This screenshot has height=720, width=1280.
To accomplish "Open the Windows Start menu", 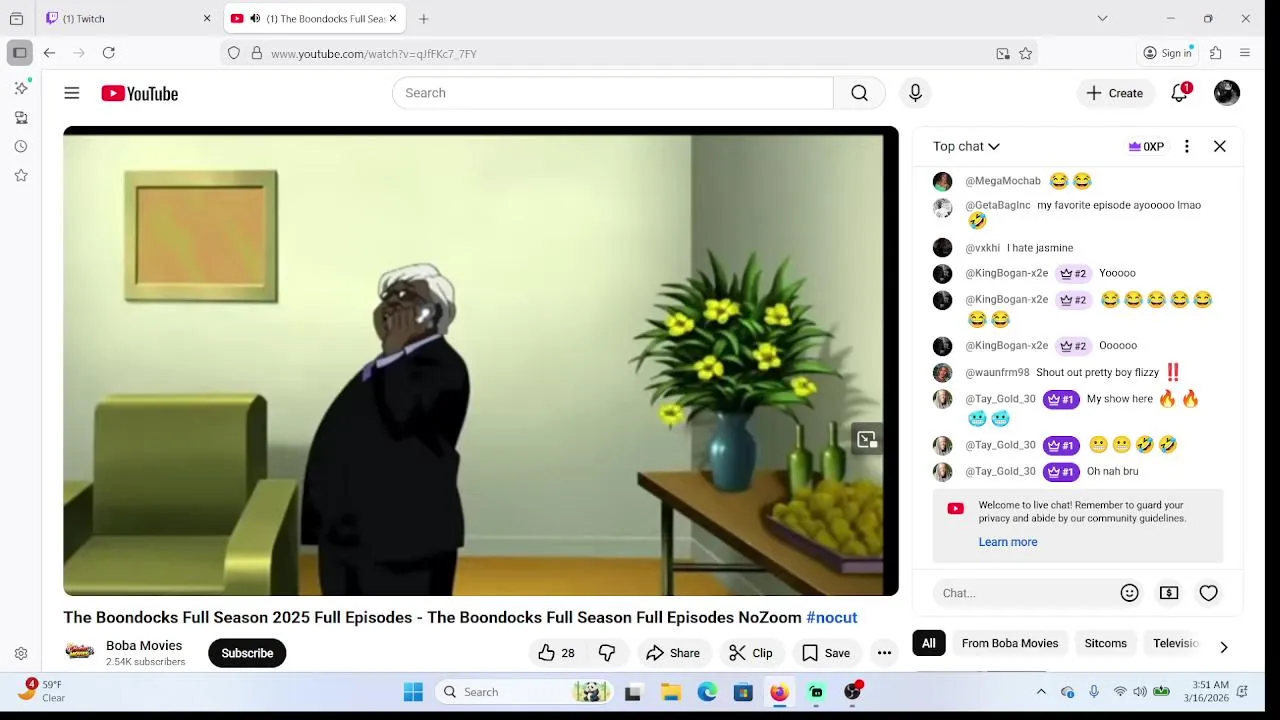I will (413, 692).
